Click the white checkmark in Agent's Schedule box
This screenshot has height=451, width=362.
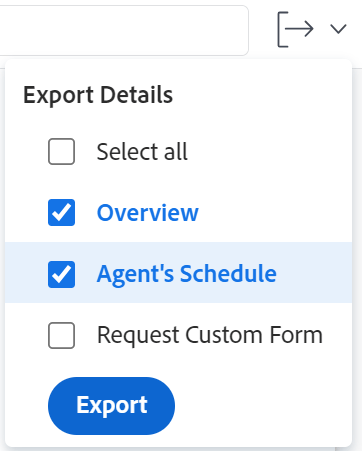click(x=61, y=274)
